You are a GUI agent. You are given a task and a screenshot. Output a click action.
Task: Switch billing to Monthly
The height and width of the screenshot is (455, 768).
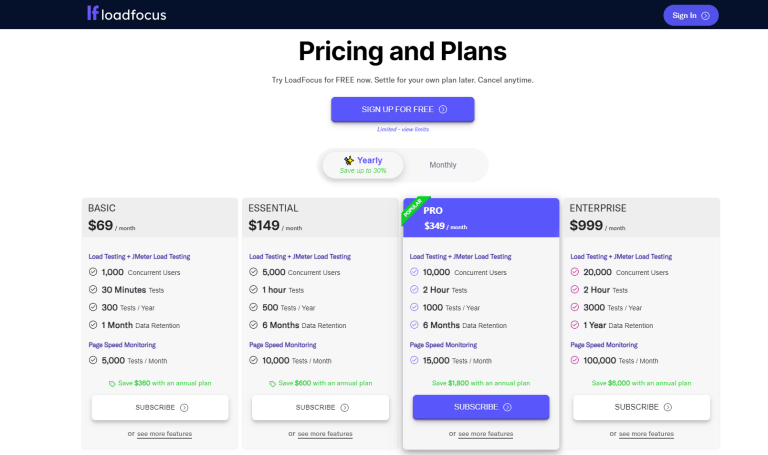point(443,165)
